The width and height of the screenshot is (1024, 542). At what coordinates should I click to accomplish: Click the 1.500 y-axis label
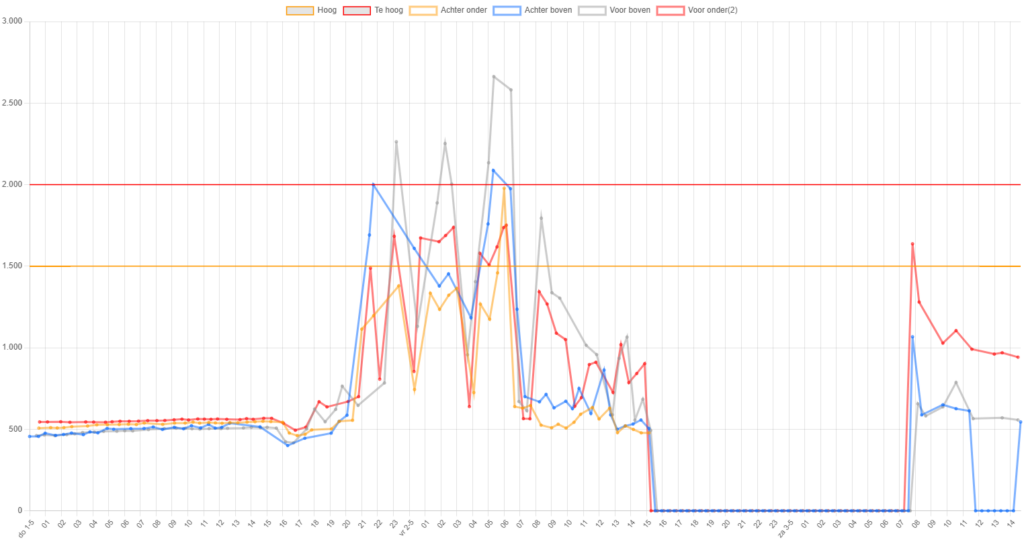click(14, 266)
